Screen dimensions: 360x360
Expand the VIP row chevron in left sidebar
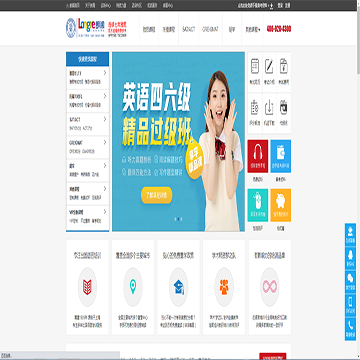point(105,212)
